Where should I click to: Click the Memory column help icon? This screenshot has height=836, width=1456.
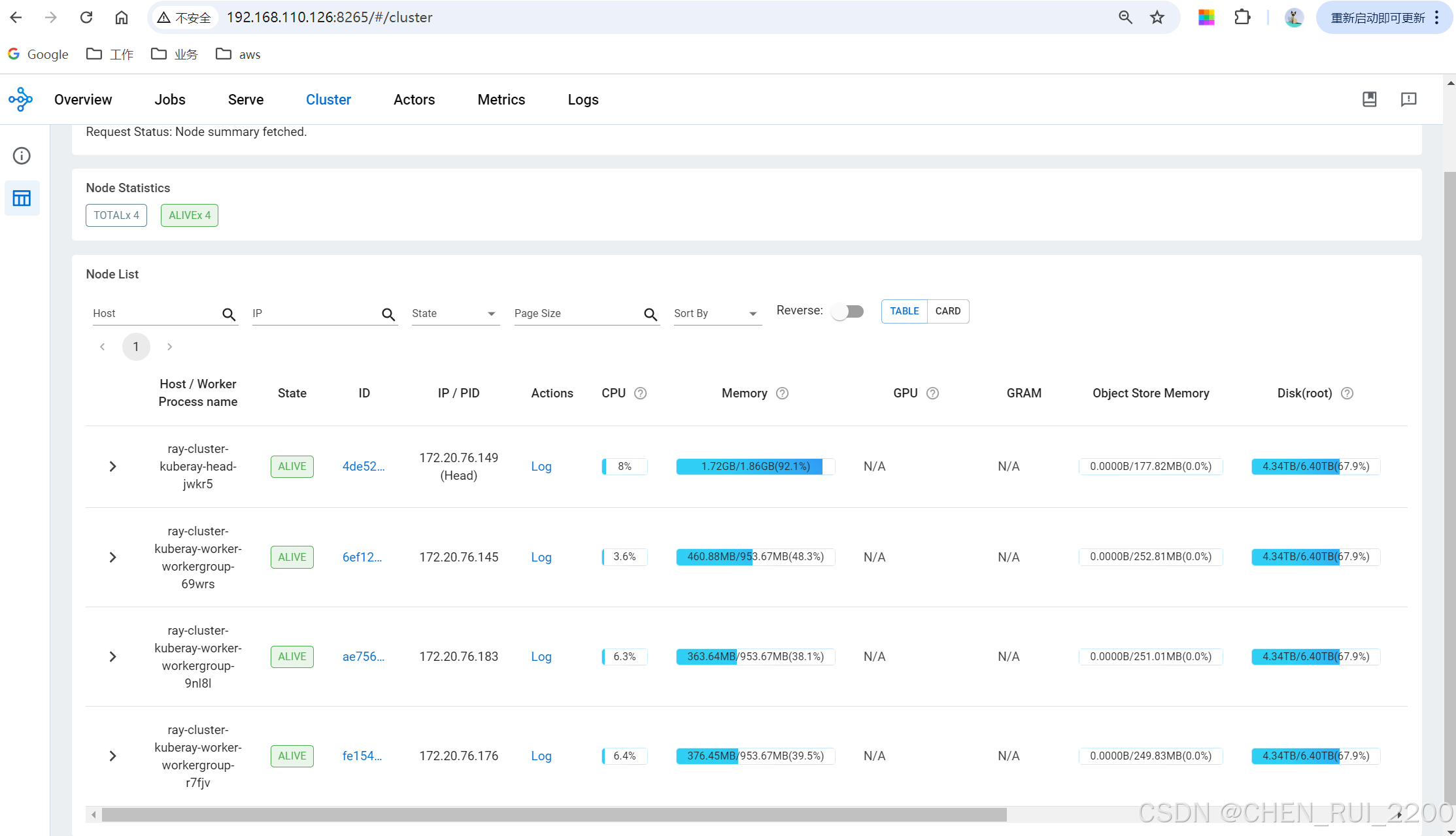(x=782, y=393)
